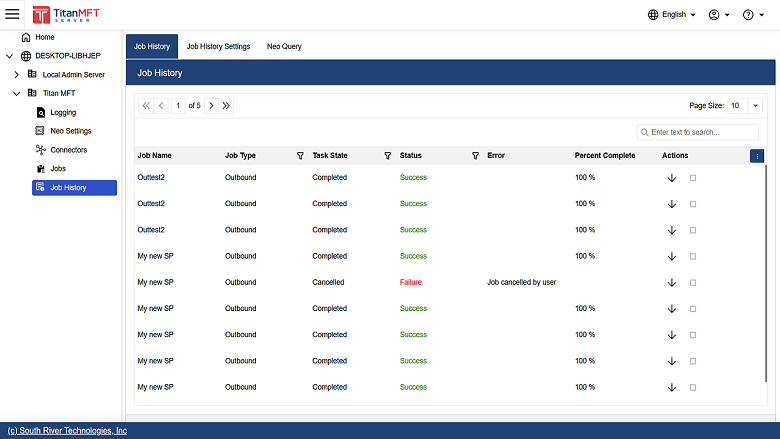
Task: Select the checkbox for the failed job row
Action: (693, 283)
